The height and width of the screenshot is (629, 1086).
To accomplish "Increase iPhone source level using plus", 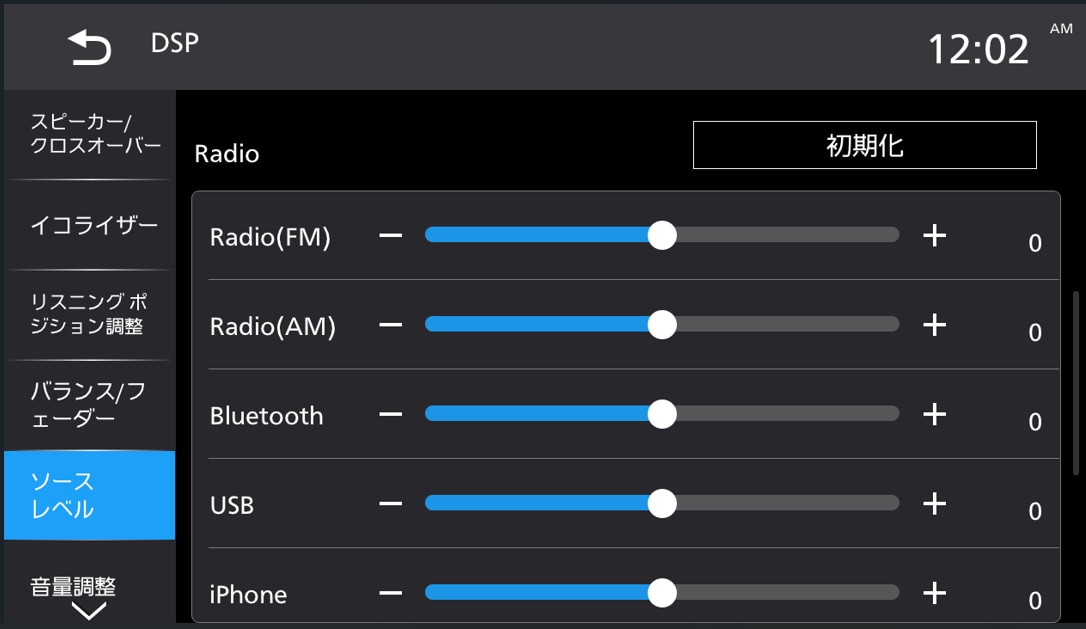I will point(934,593).
